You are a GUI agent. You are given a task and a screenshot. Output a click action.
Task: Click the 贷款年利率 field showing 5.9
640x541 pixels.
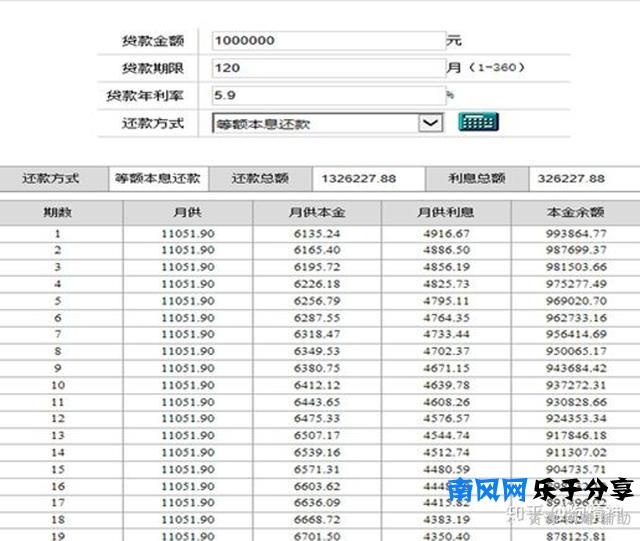[x=329, y=95]
